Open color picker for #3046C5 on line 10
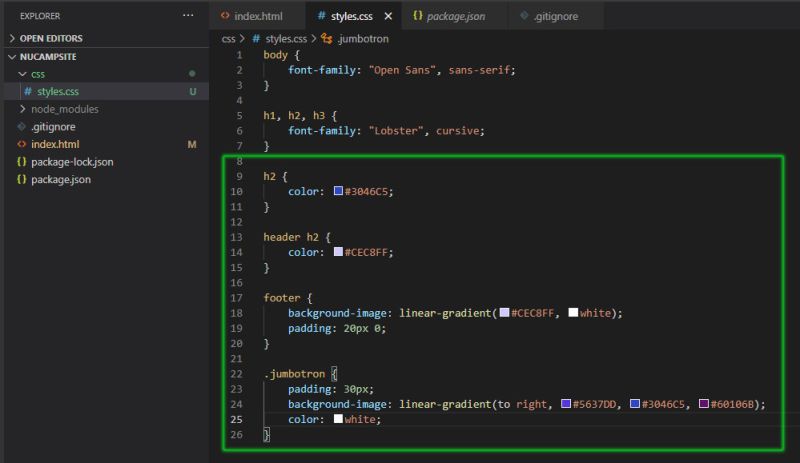This screenshot has width=800, height=463. click(338, 191)
